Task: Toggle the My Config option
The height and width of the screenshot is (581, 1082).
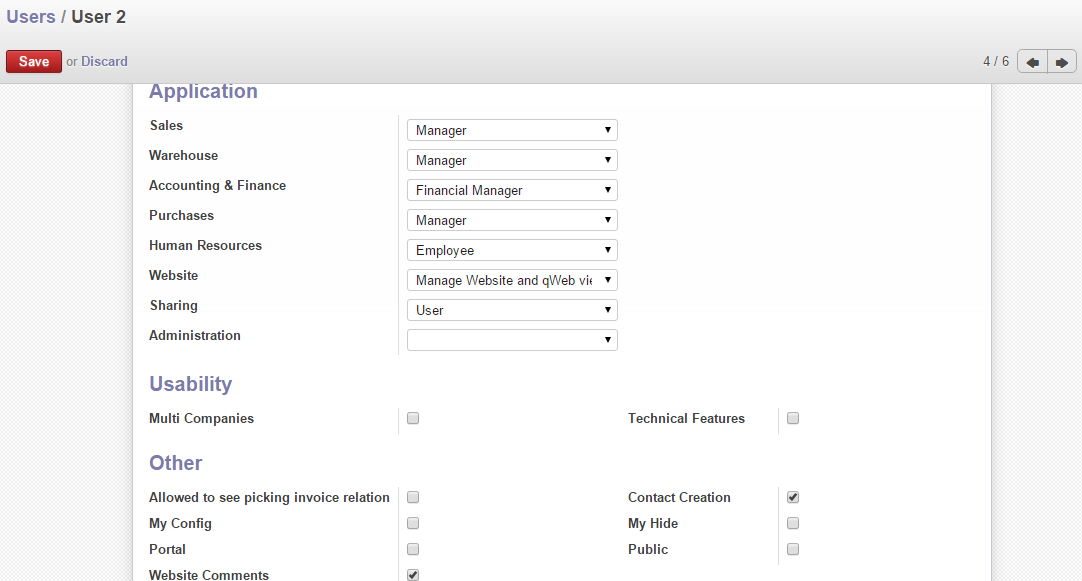Action: pos(413,523)
